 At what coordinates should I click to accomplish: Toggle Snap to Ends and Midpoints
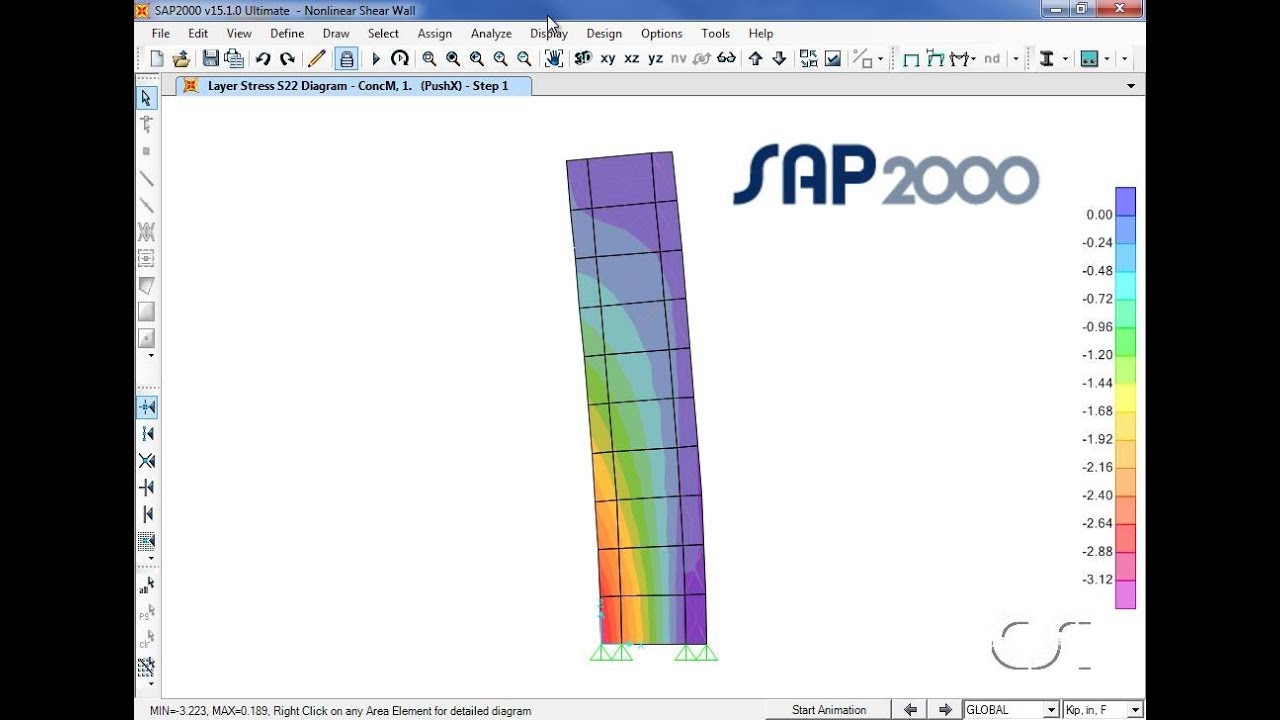point(146,434)
